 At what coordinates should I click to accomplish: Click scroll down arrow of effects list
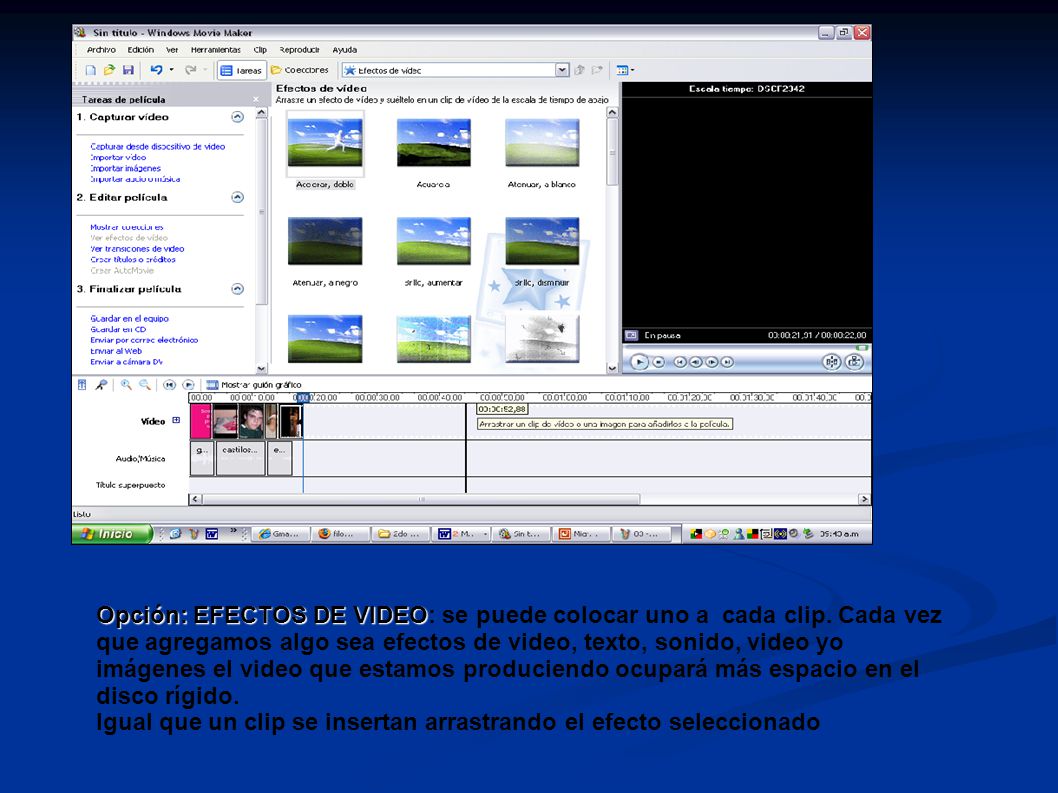point(612,368)
